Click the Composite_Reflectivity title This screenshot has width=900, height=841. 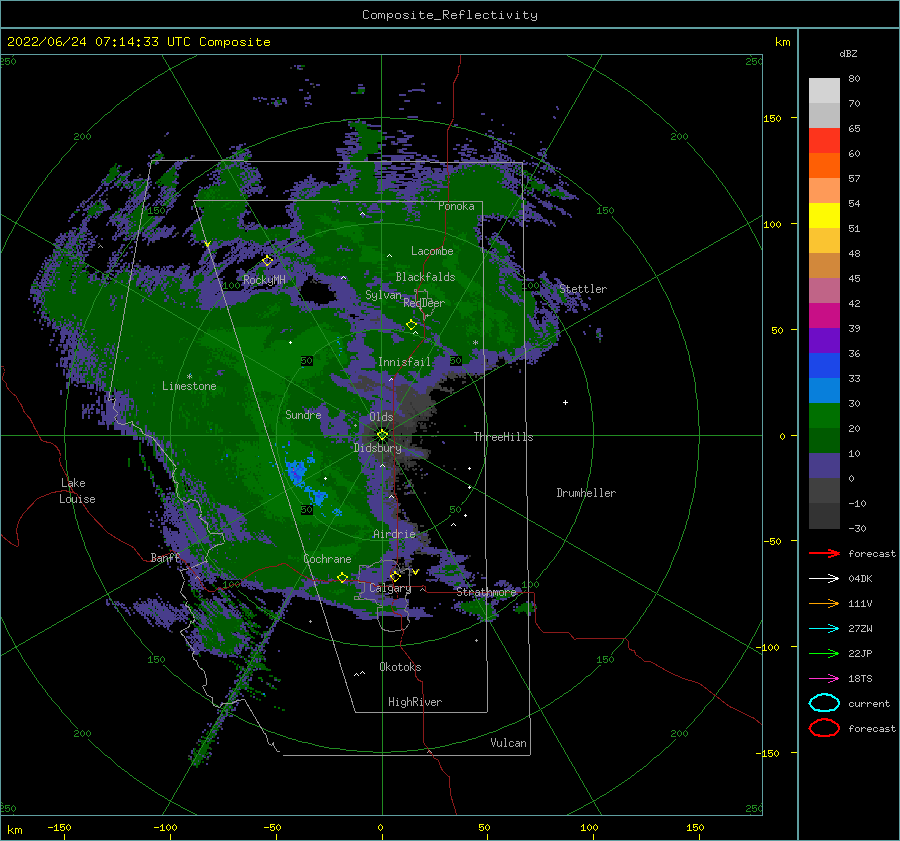tap(450, 15)
